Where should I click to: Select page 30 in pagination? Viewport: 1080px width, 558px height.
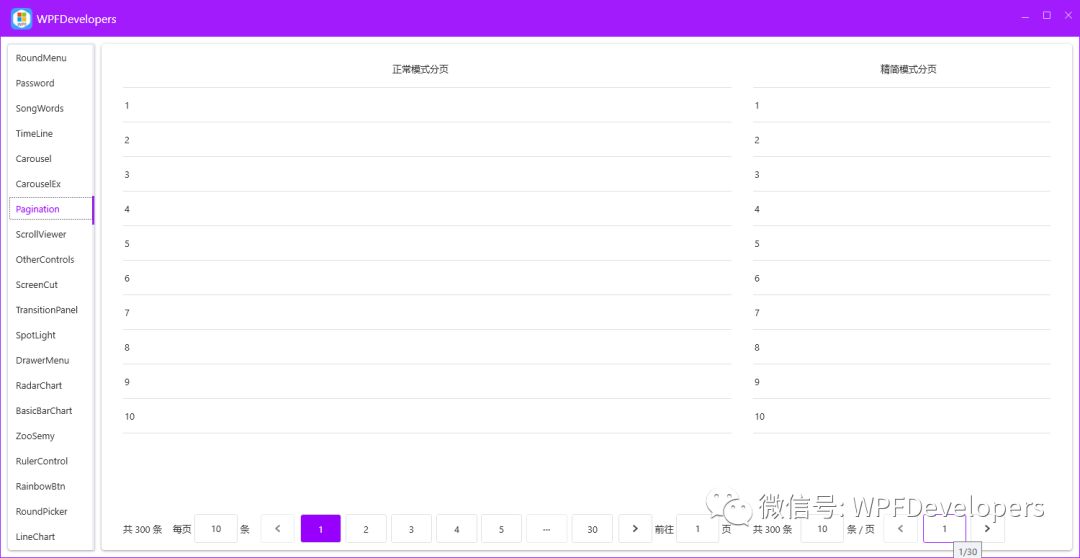(x=592, y=529)
